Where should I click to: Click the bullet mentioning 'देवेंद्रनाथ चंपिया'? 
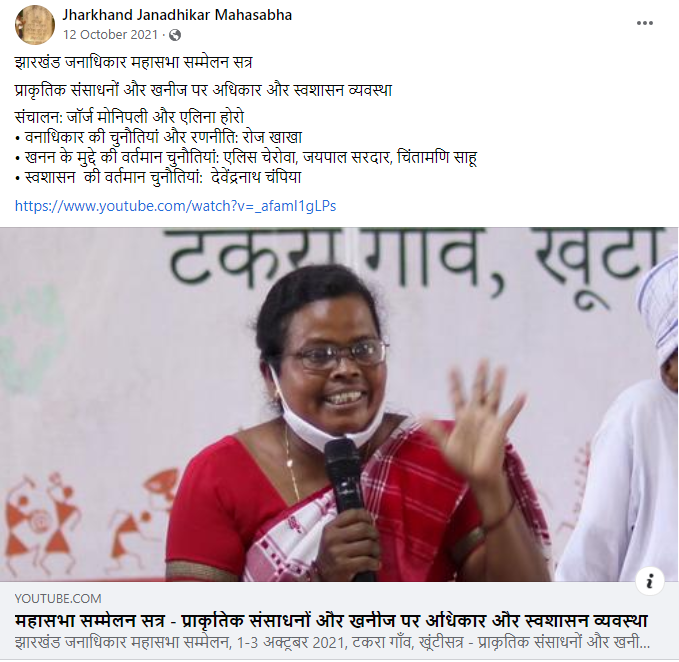(158, 178)
